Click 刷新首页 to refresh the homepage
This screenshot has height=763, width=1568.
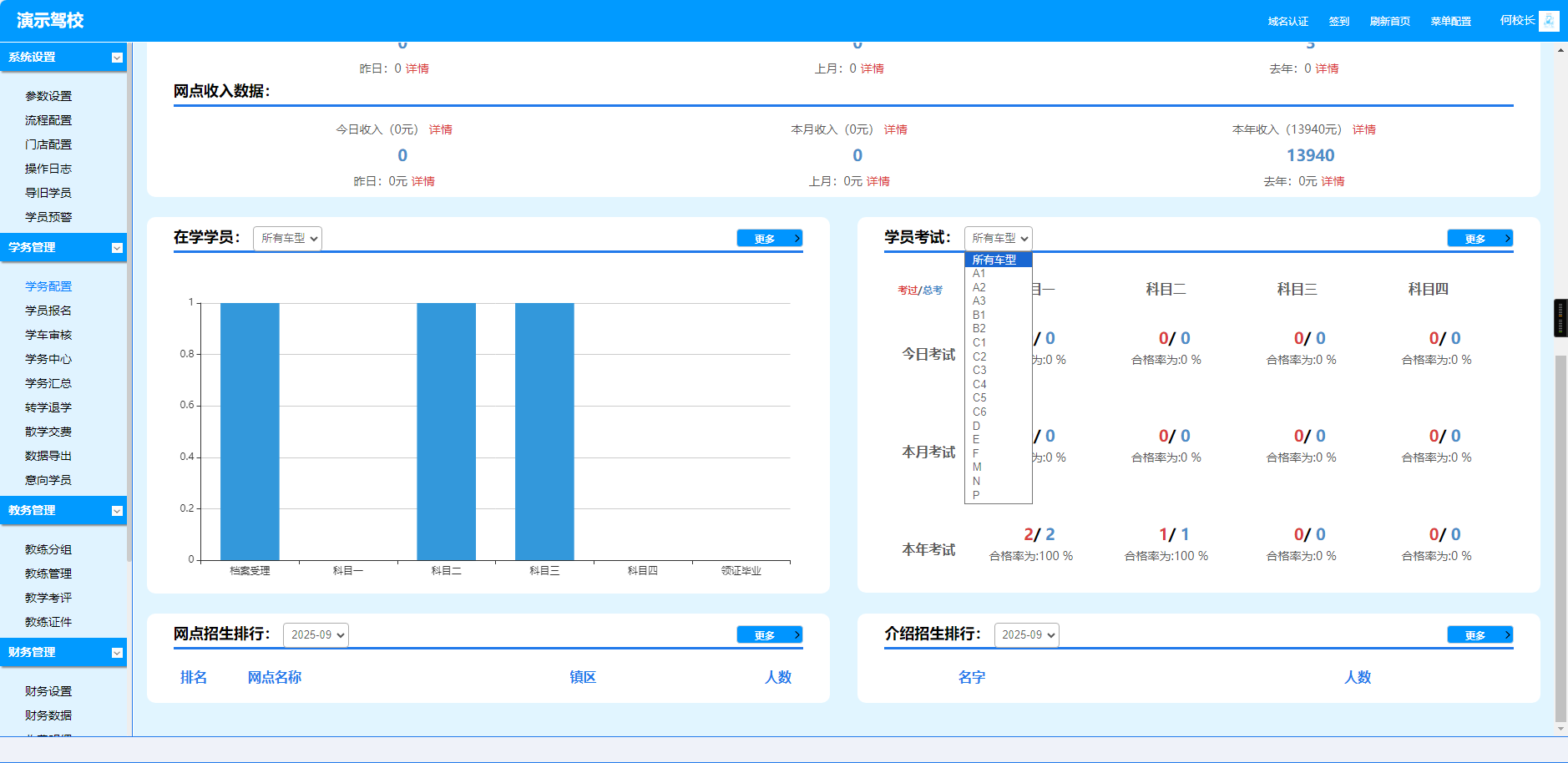click(x=1389, y=21)
